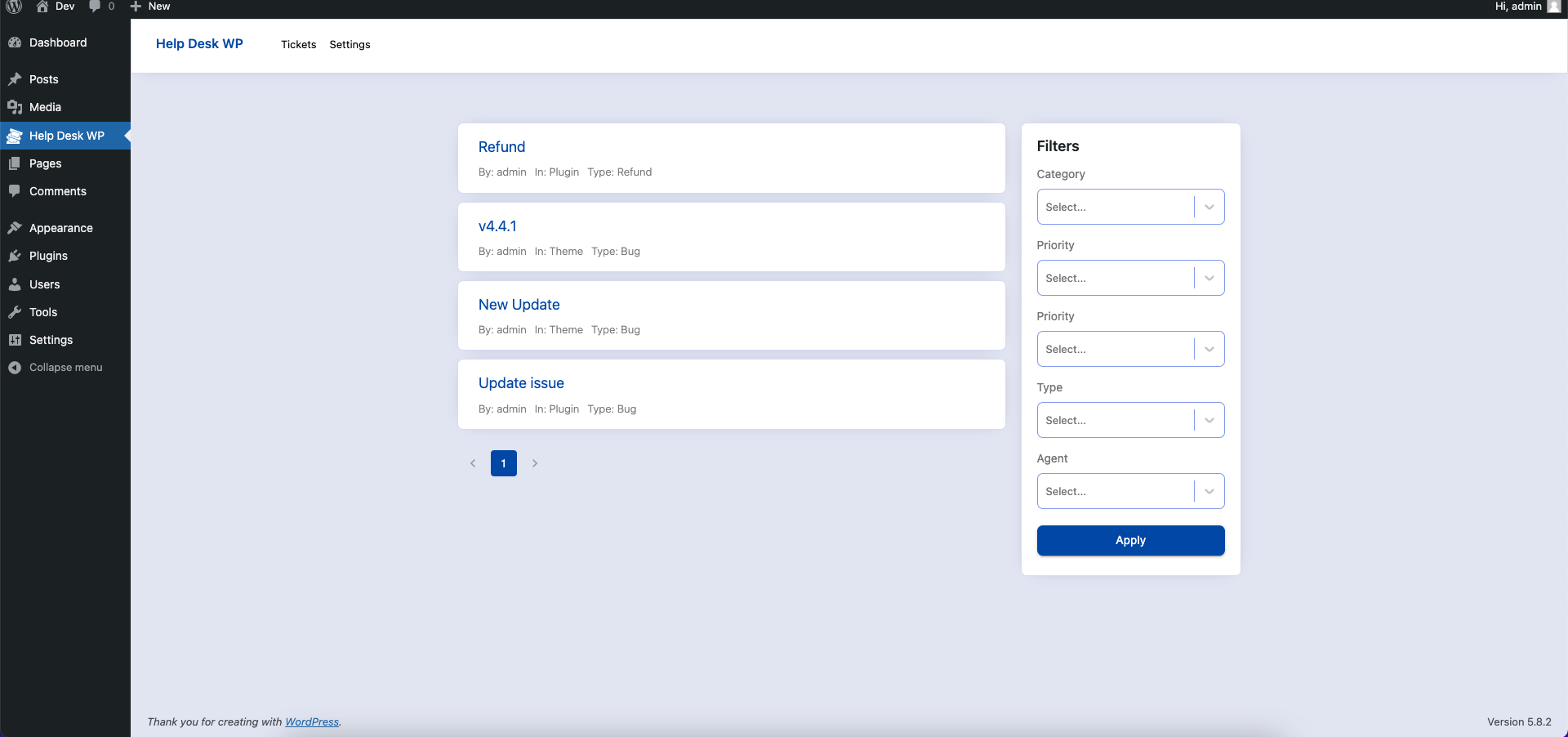
Task: Click the admin avatar icon
Action: pos(1553,7)
